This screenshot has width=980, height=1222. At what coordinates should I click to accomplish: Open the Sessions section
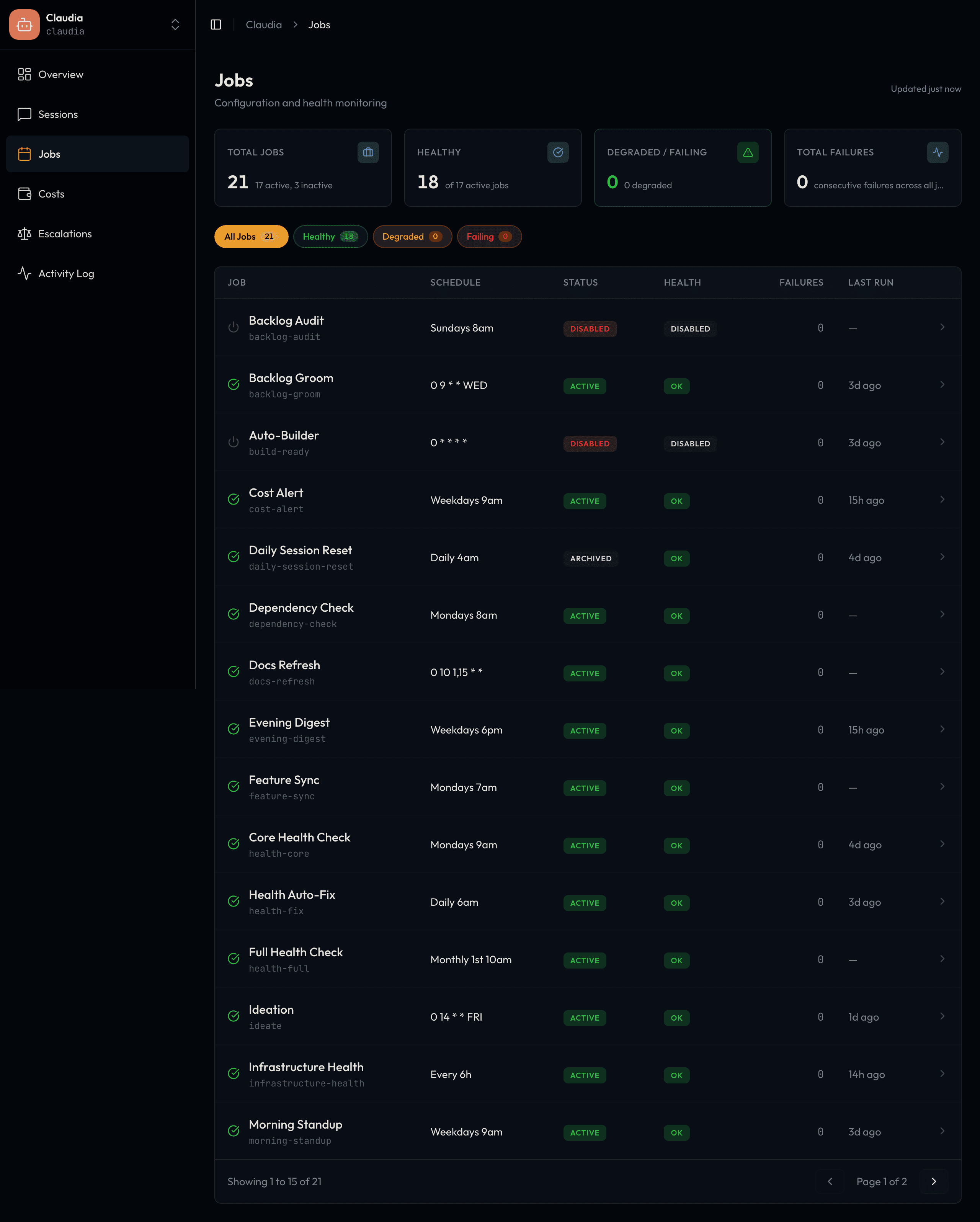click(x=58, y=114)
